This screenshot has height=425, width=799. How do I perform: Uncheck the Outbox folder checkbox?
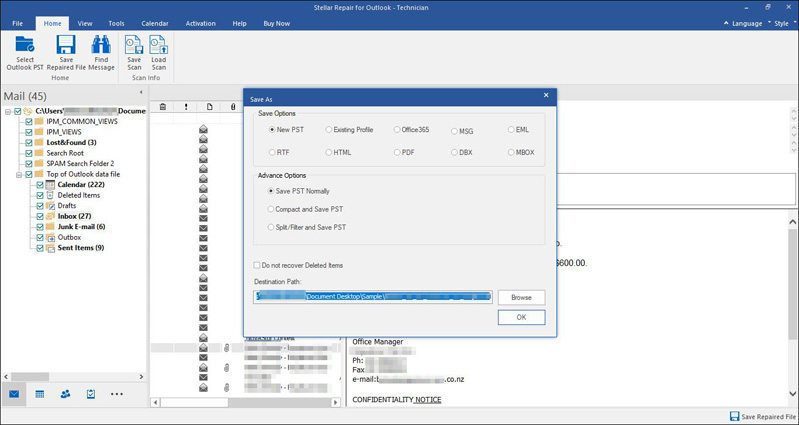tap(40, 237)
